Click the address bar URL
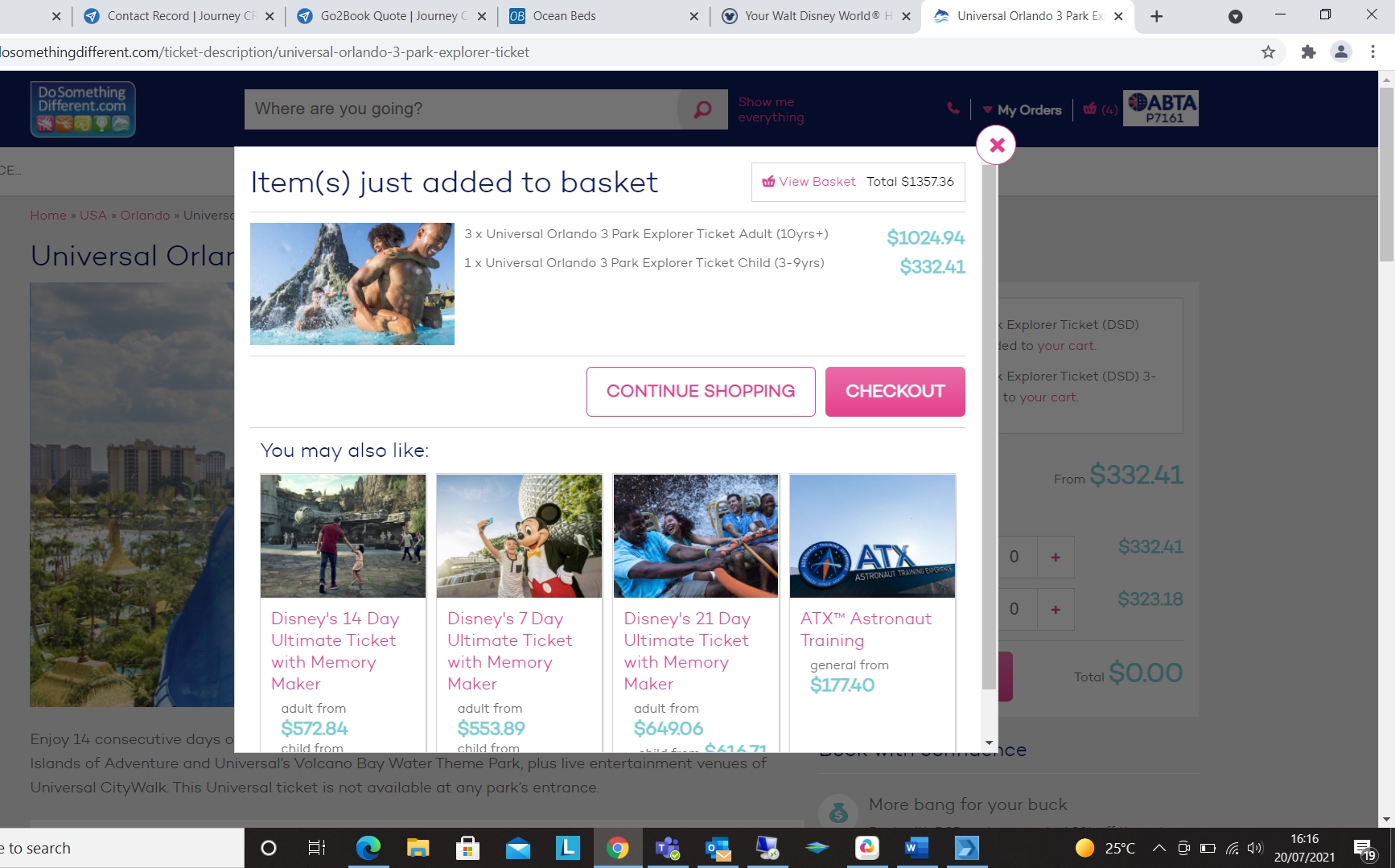 click(x=265, y=52)
